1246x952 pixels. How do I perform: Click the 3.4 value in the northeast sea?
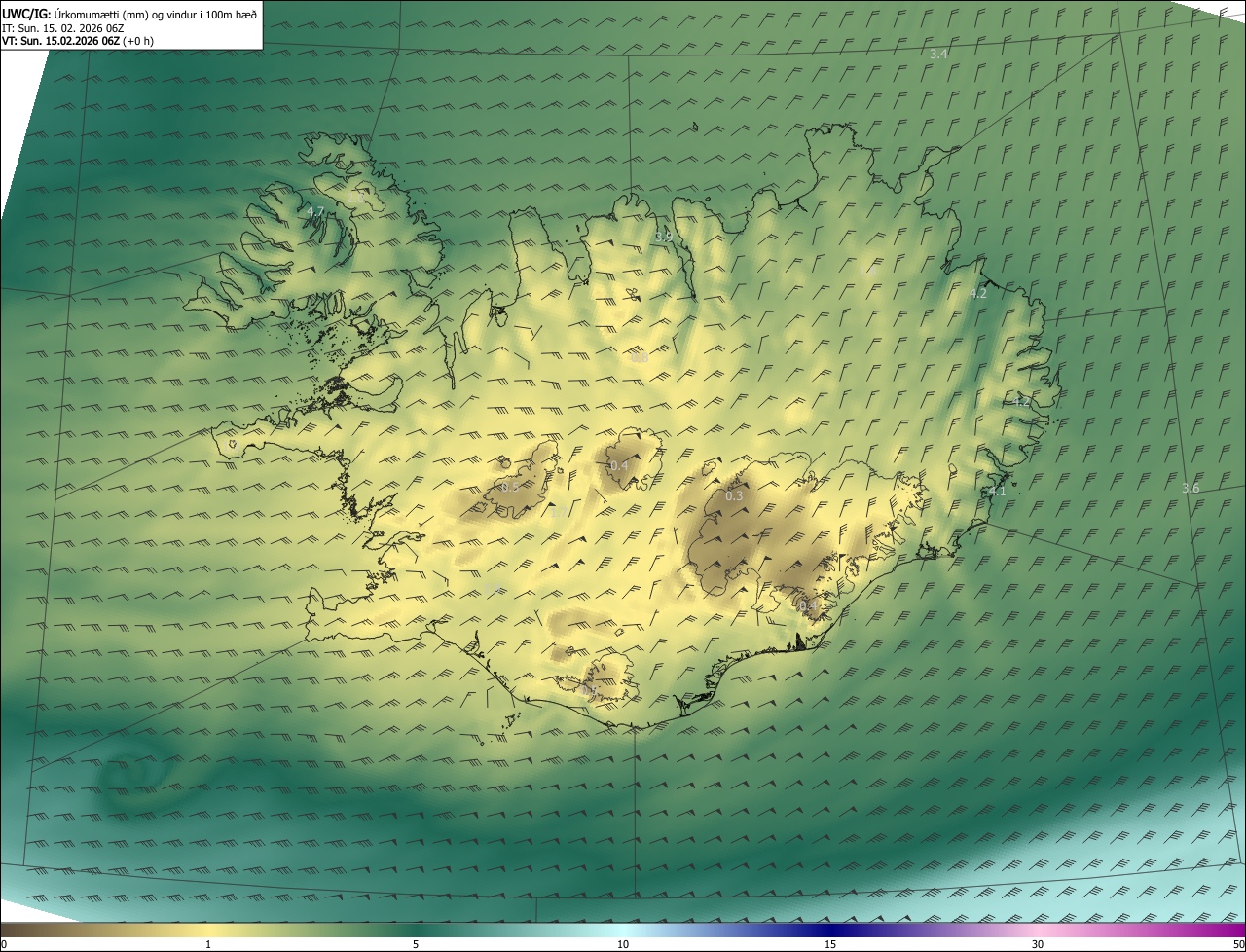coord(938,55)
